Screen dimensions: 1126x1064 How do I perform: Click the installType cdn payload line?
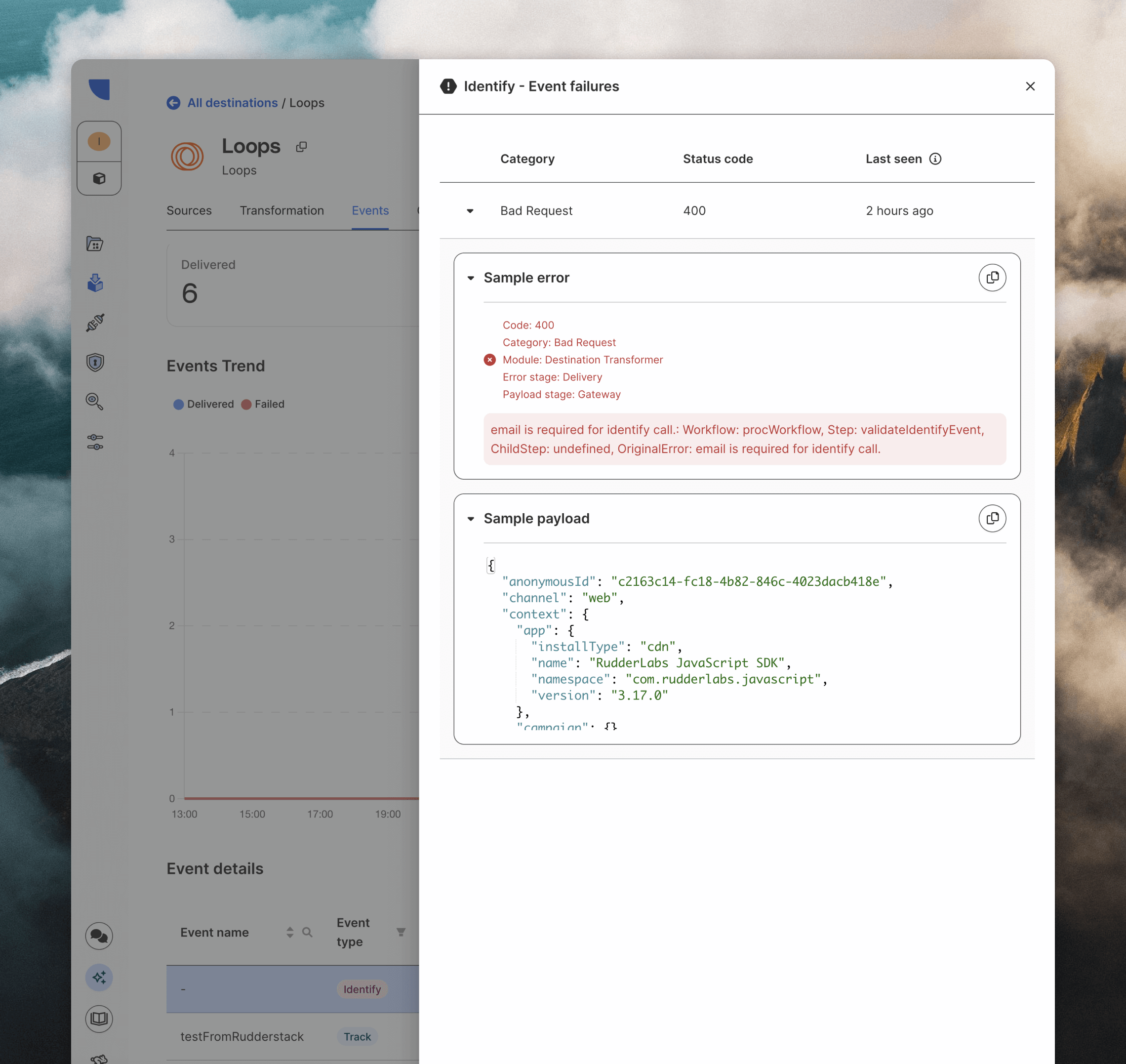coord(606,647)
